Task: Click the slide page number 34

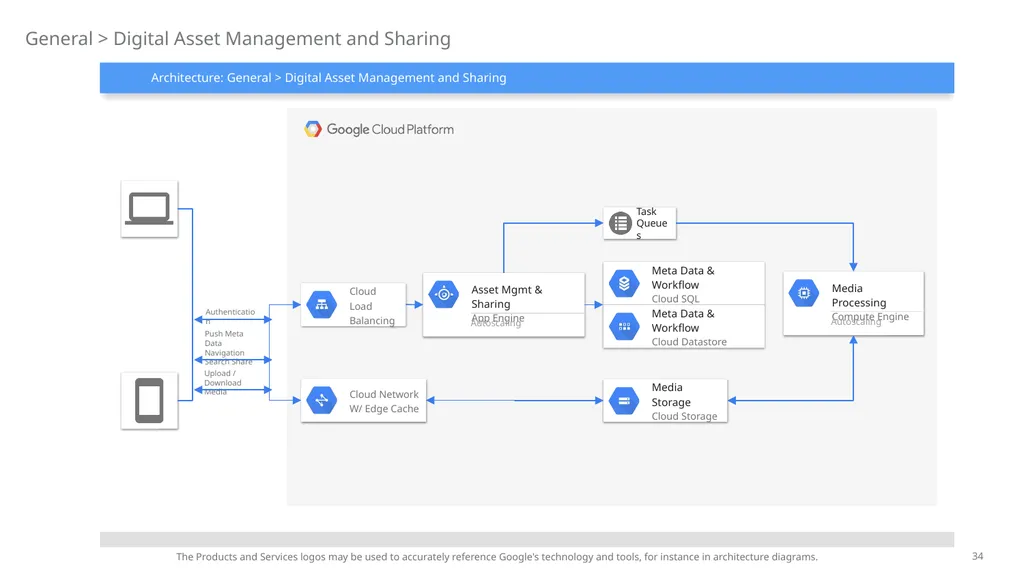Action: click(977, 556)
